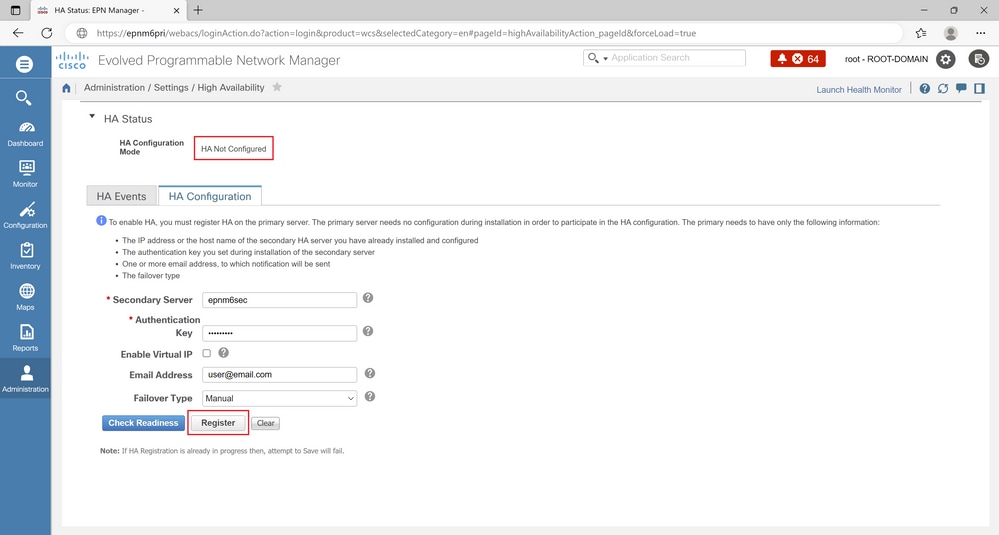Click the sidebar search magnifier icon
The height and width of the screenshot is (535, 999).
(x=24, y=97)
